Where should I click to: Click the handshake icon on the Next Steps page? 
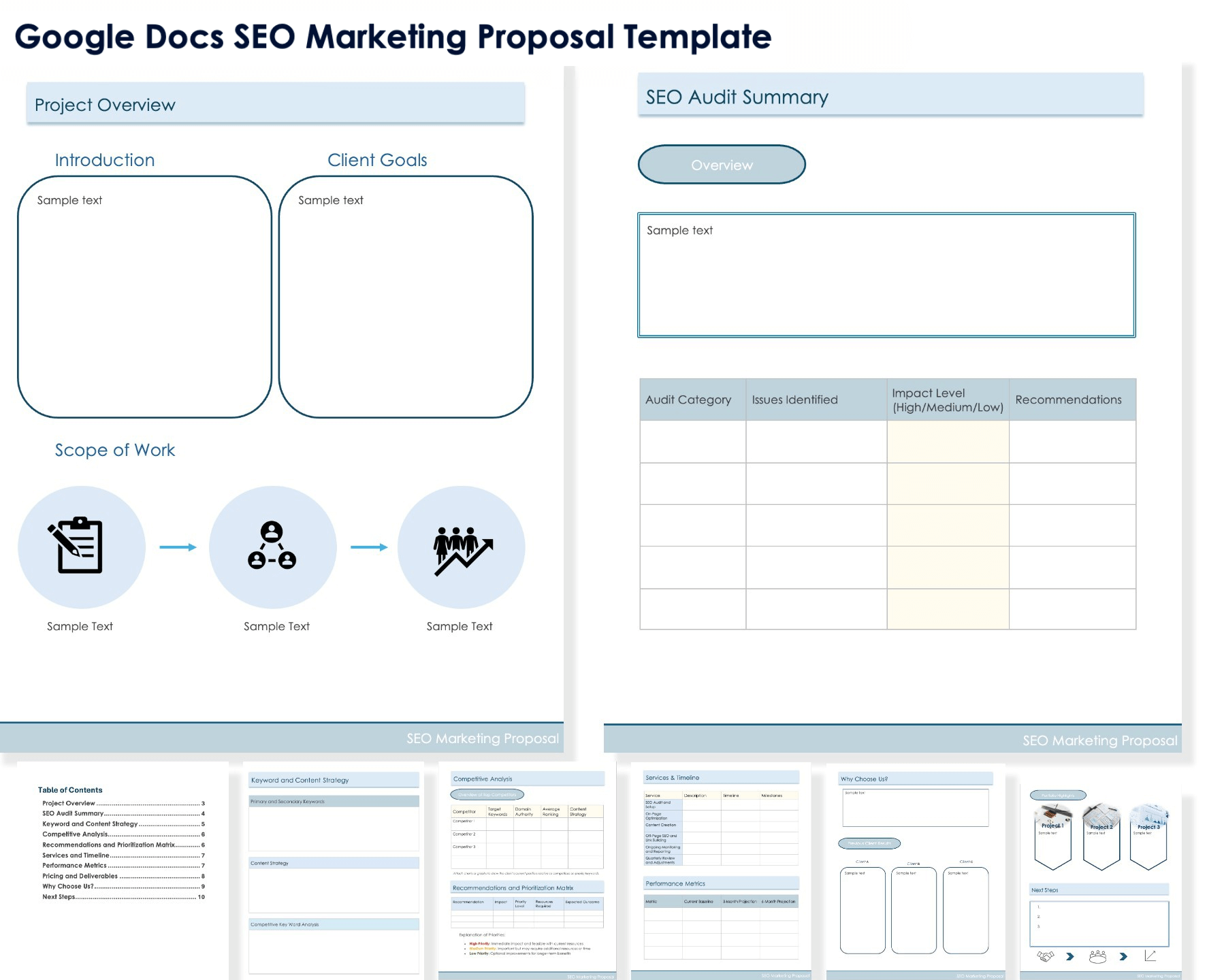1046,956
